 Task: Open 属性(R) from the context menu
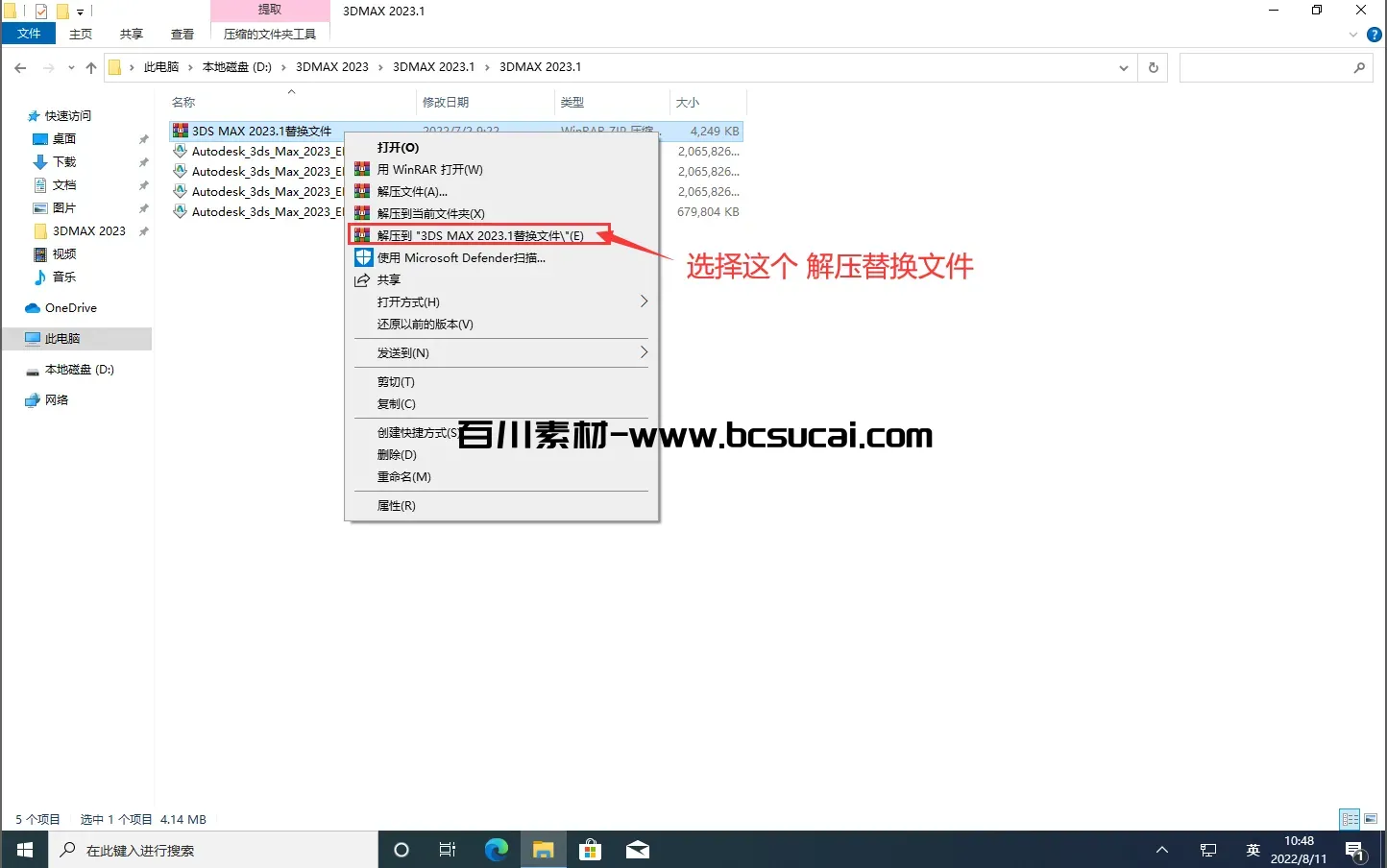501,506
